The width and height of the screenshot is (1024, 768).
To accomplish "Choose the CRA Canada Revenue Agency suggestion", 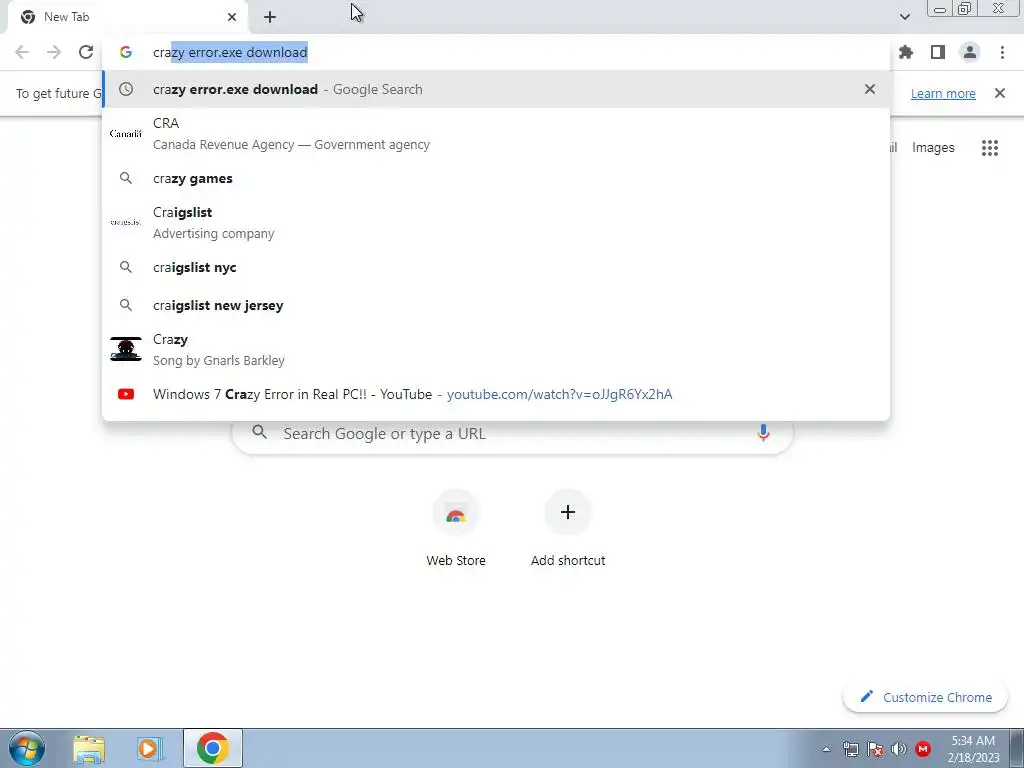I will 496,133.
